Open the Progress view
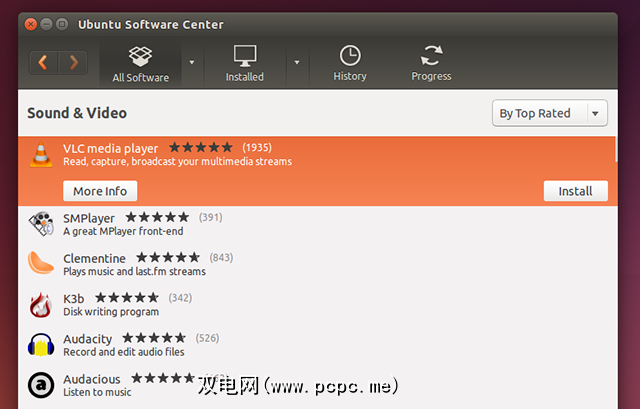 pos(431,64)
